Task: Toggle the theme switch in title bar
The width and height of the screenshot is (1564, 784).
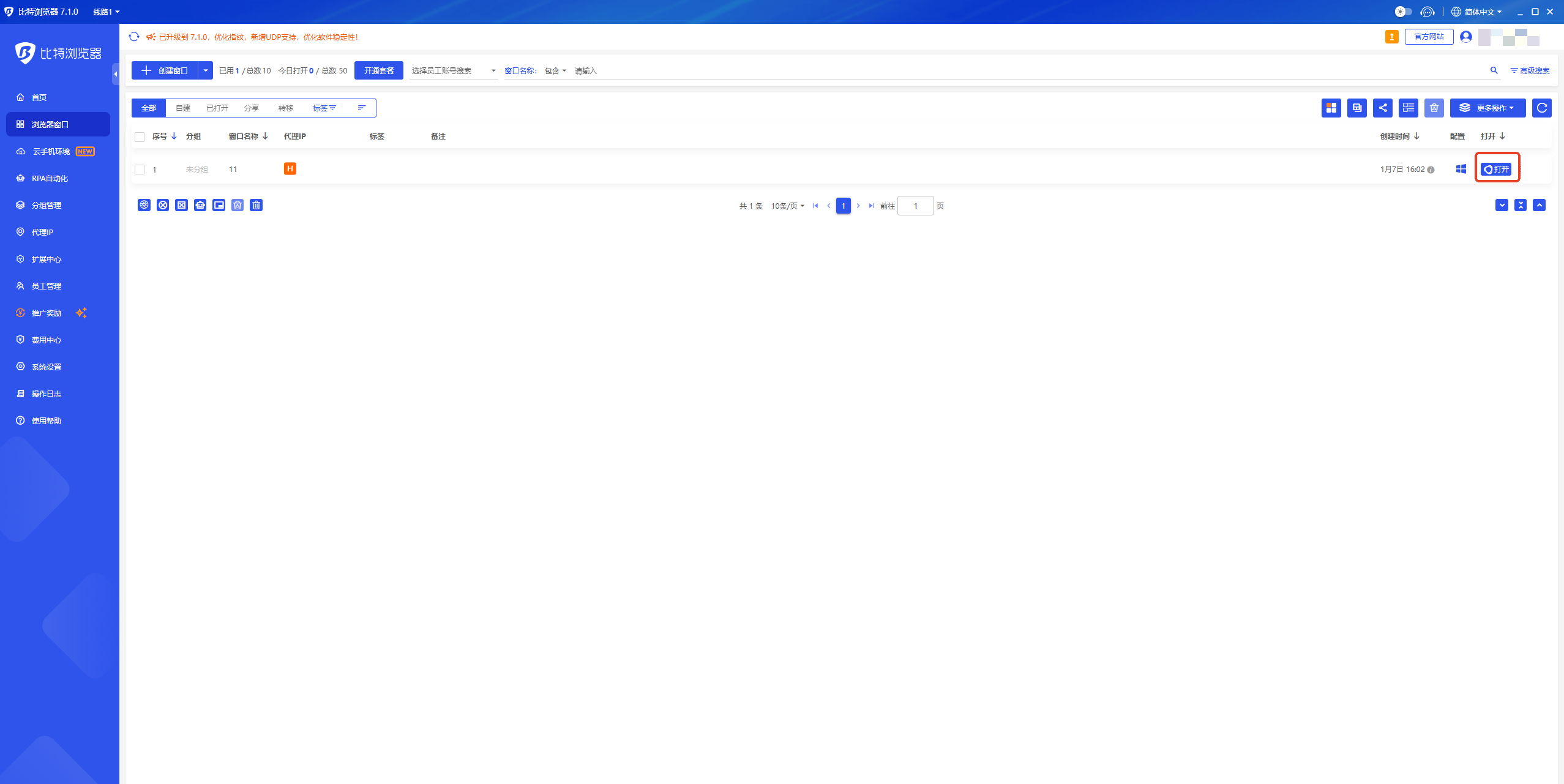Action: click(1403, 12)
